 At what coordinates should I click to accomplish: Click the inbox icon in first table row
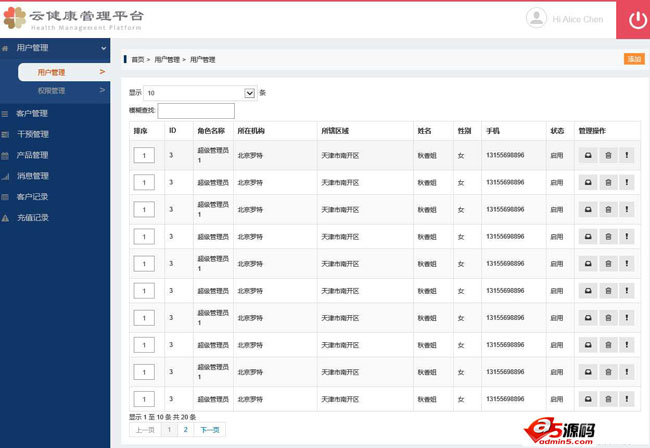[589, 155]
